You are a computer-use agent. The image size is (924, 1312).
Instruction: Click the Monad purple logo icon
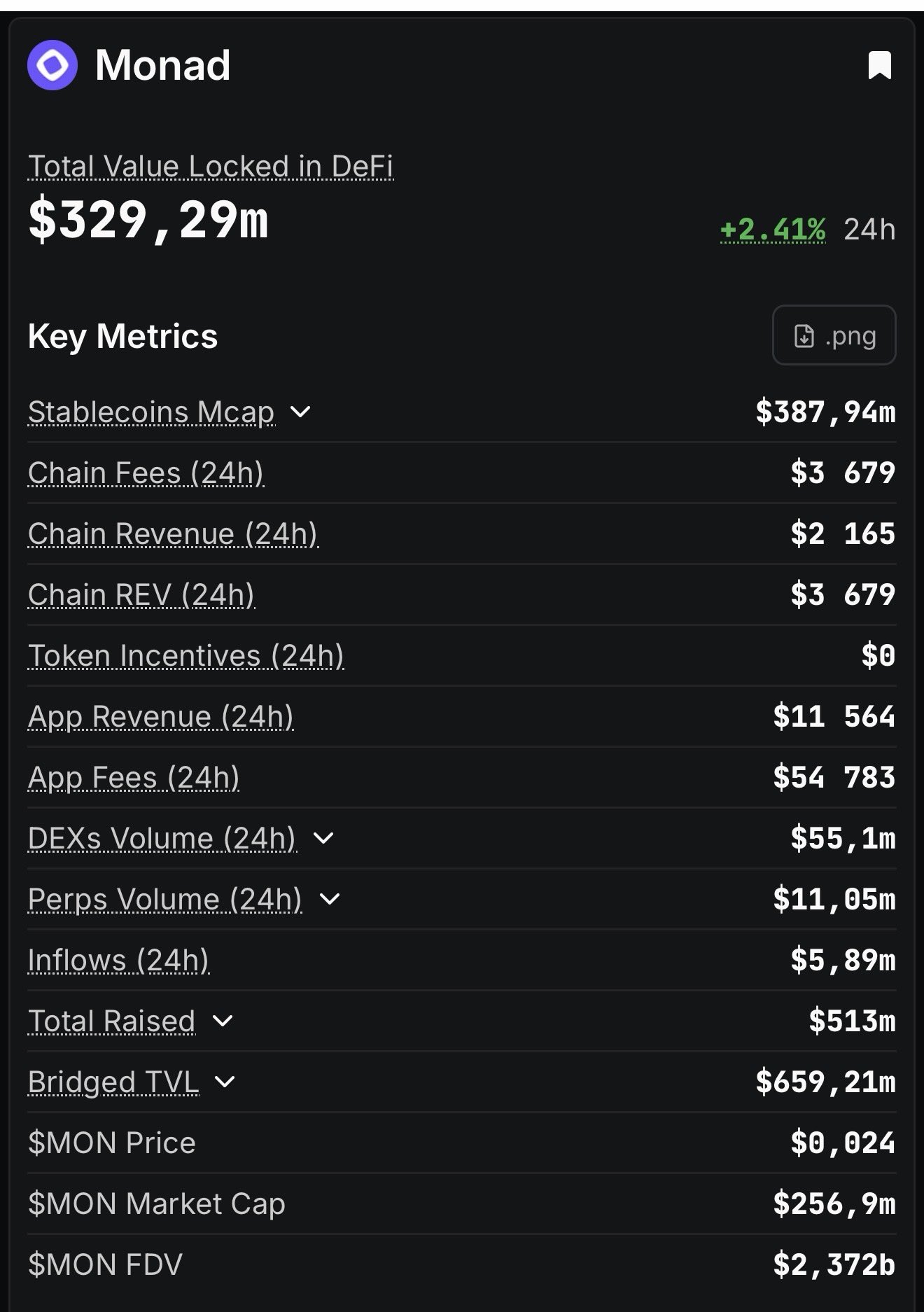click(52, 65)
